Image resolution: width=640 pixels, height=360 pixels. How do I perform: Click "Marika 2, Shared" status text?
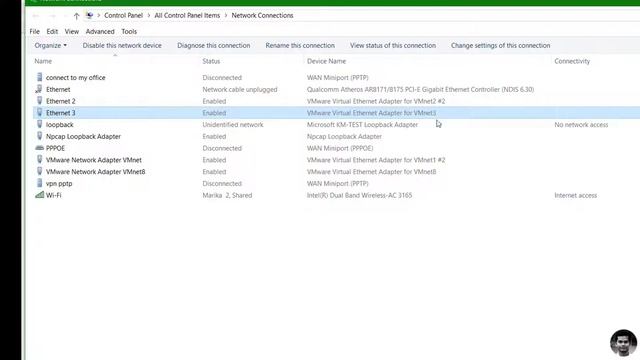point(227,196)
